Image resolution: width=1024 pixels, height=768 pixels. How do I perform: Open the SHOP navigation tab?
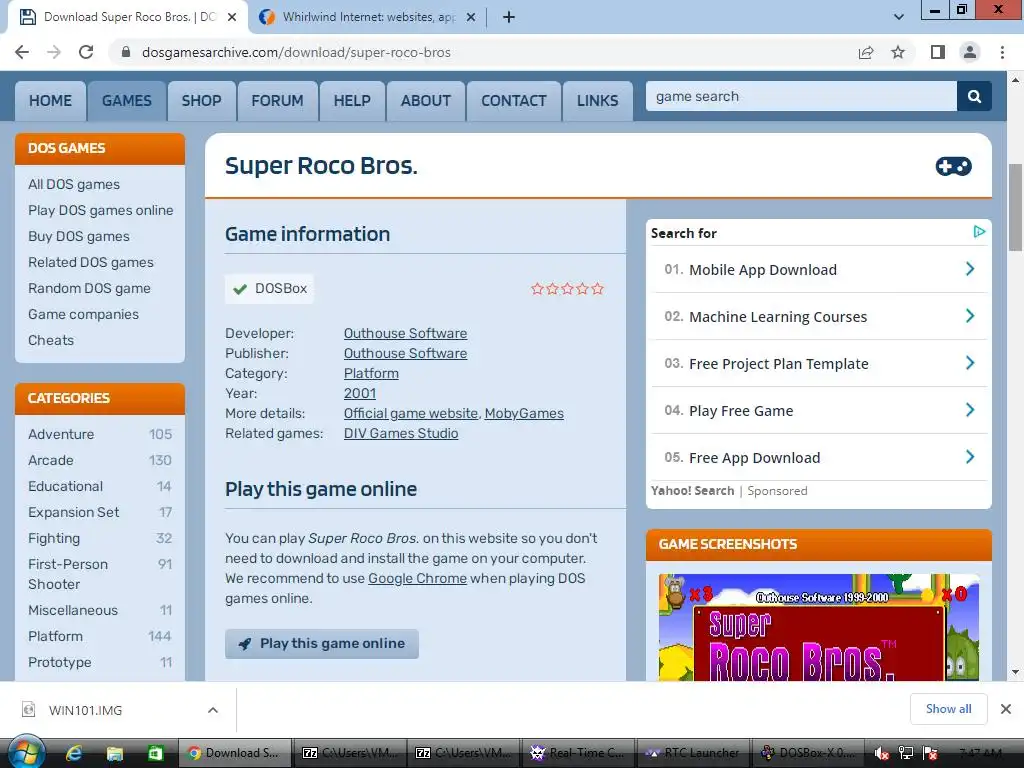201,101
